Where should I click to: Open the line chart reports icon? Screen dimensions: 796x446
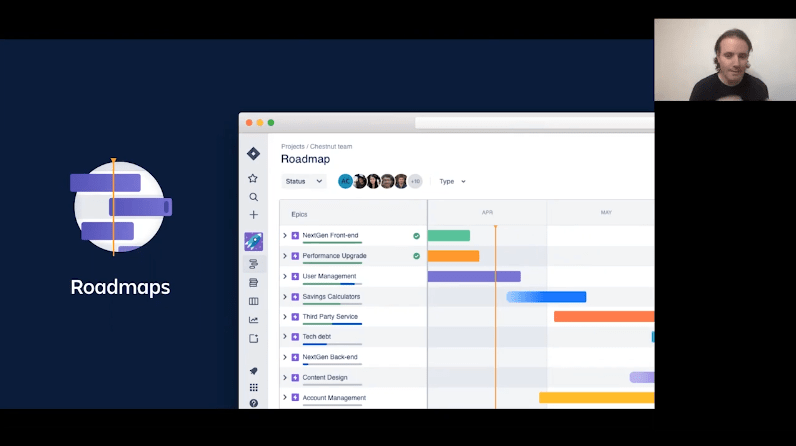(253, 320)
